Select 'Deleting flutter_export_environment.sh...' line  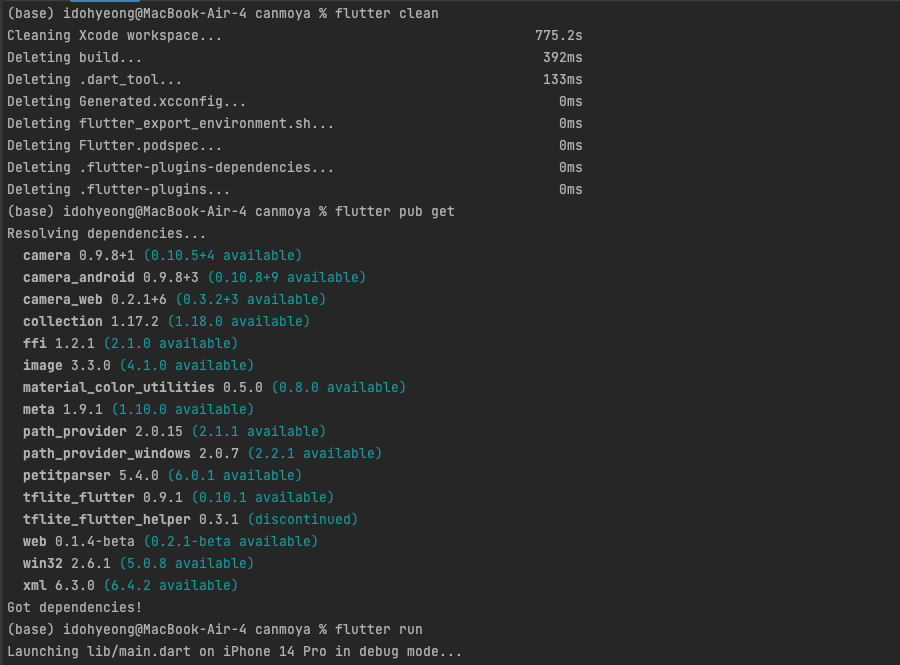click(x=170, y=123)
